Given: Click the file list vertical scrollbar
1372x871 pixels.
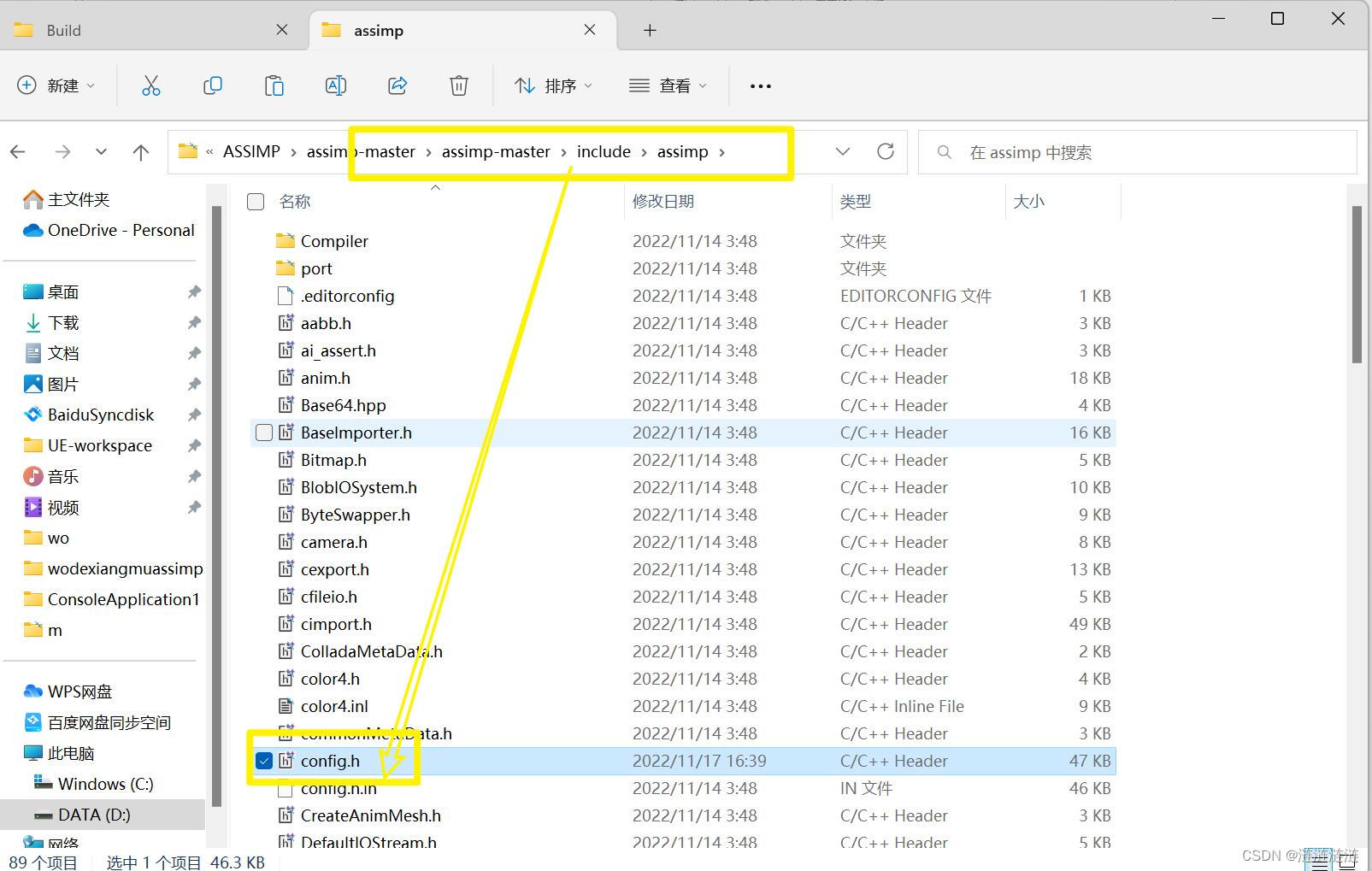Looking at the screenshot, I should tap(1357, 284).
